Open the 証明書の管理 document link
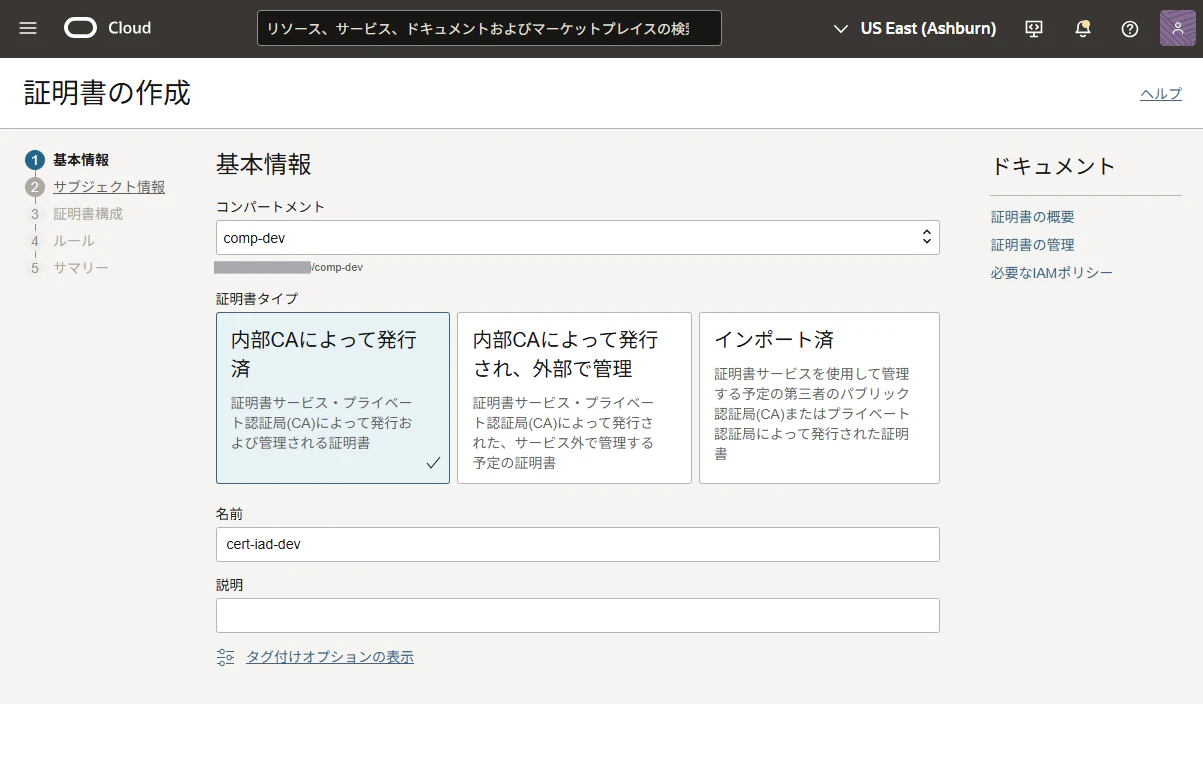Screen dimensions: 1203x760 coord(1033,245)
